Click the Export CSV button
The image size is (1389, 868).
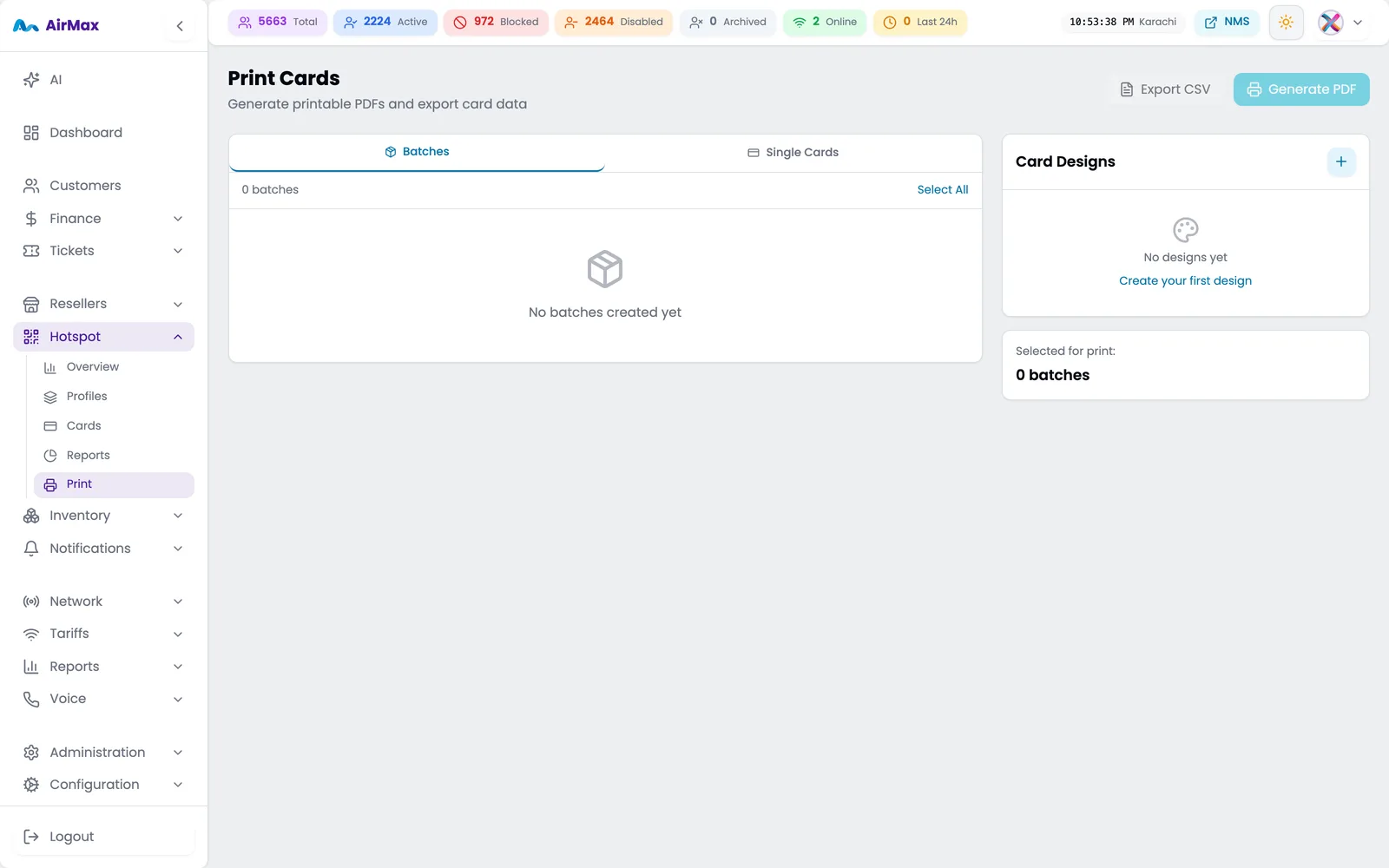pyautogui.click(x=1165, y=89)
